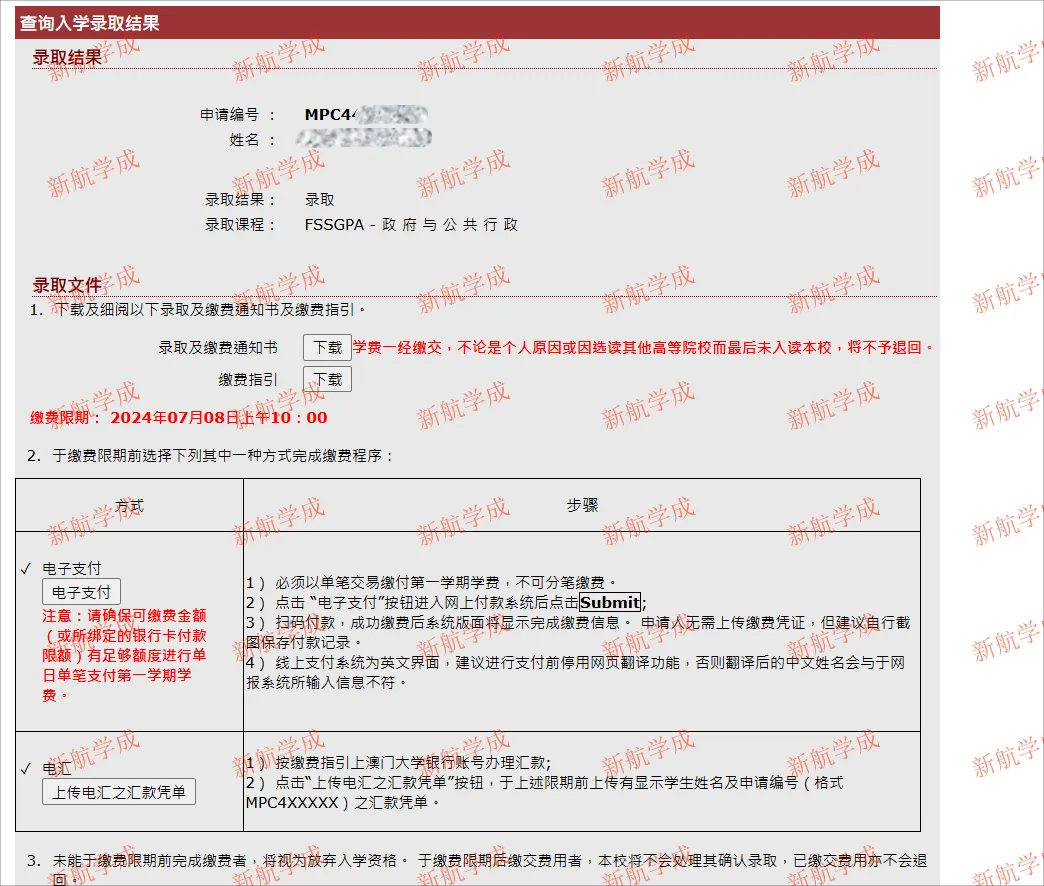Click the 申请编号 field label
The width and height of the screenshot is (1044, 886).
click(238, 114)
